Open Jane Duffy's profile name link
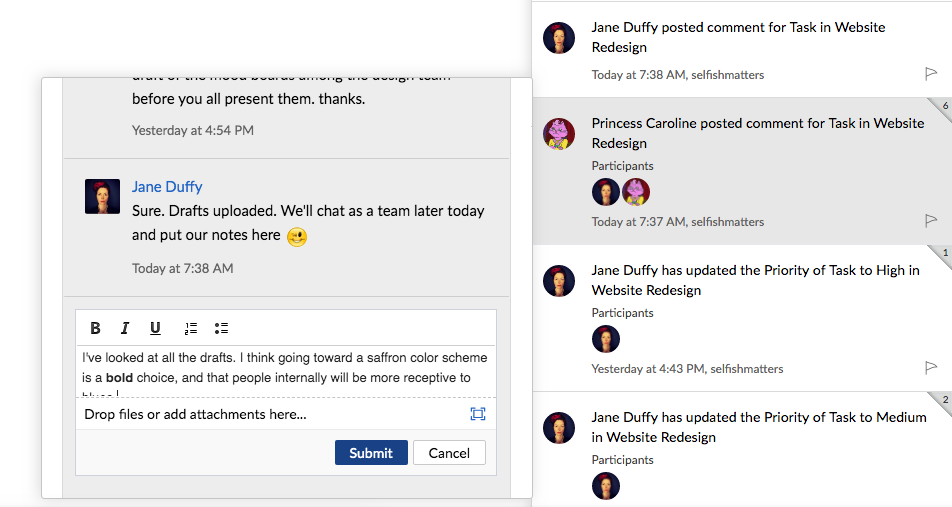 coord(167,187)
